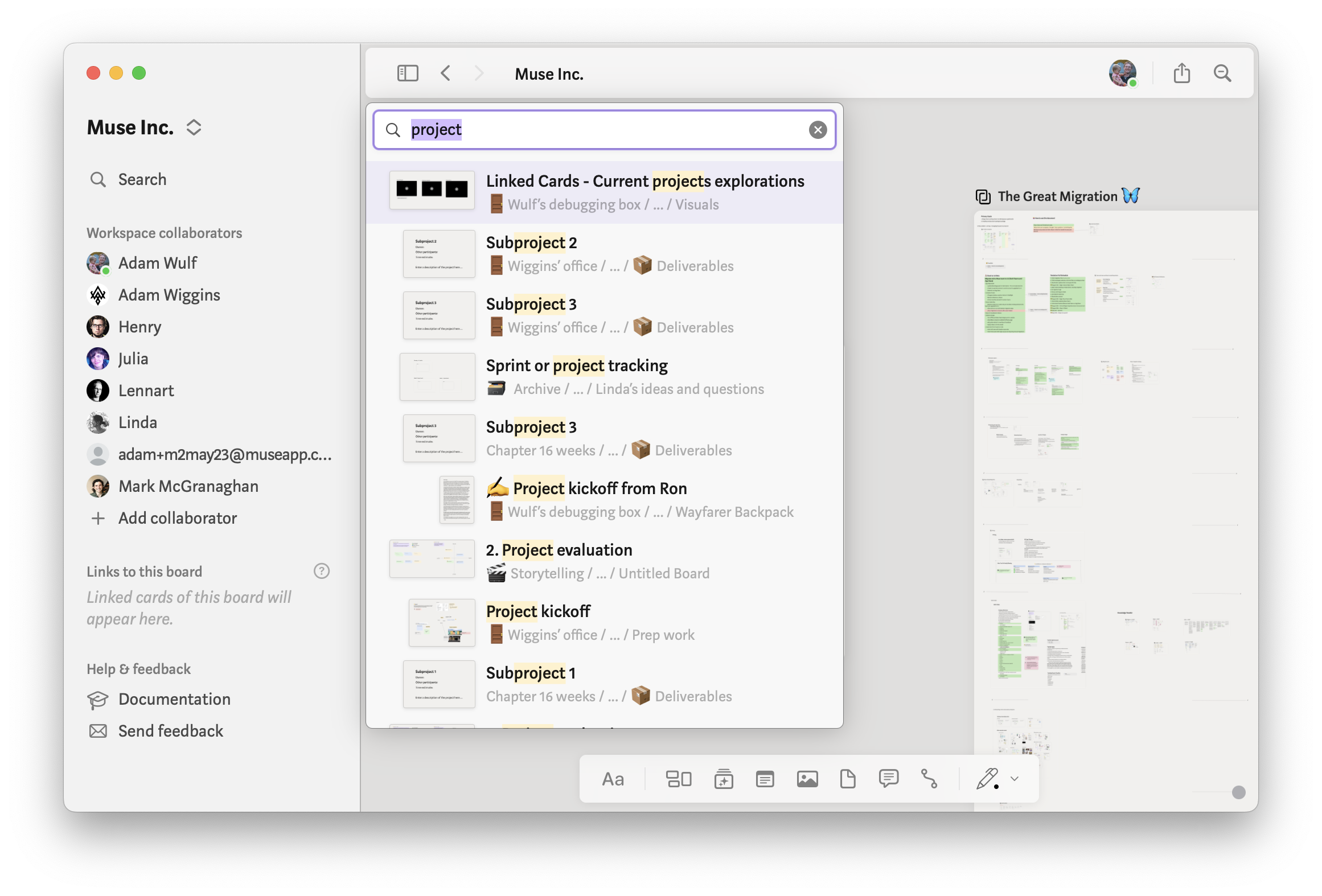The width and height of the screenshot is (1322, 896).
Task: Clear the project search field
Action: click(x=818, y=130)
